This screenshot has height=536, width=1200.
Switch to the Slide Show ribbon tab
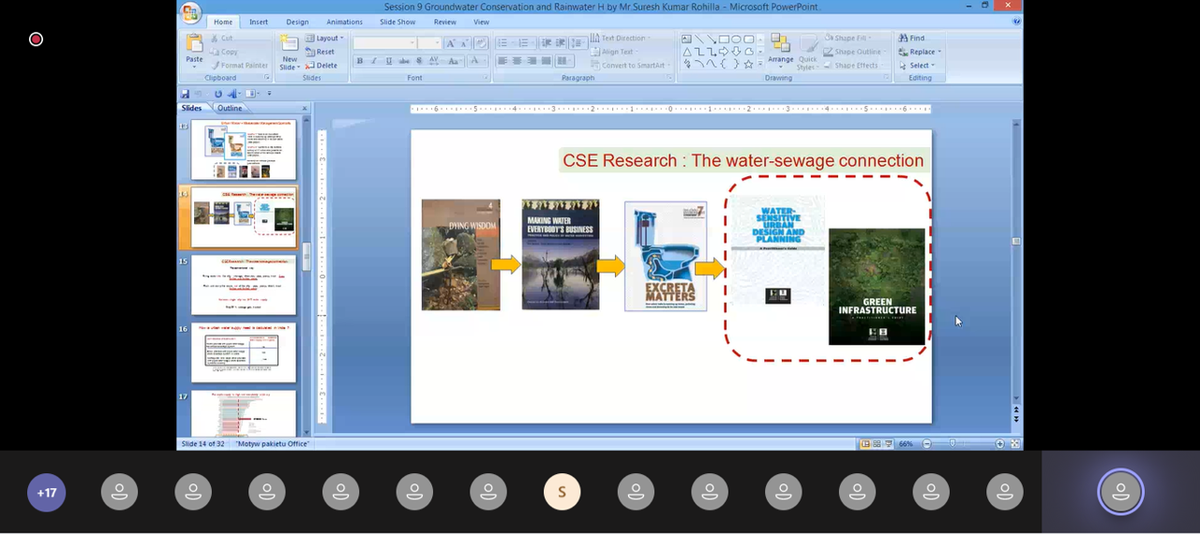tap(397, 22)
